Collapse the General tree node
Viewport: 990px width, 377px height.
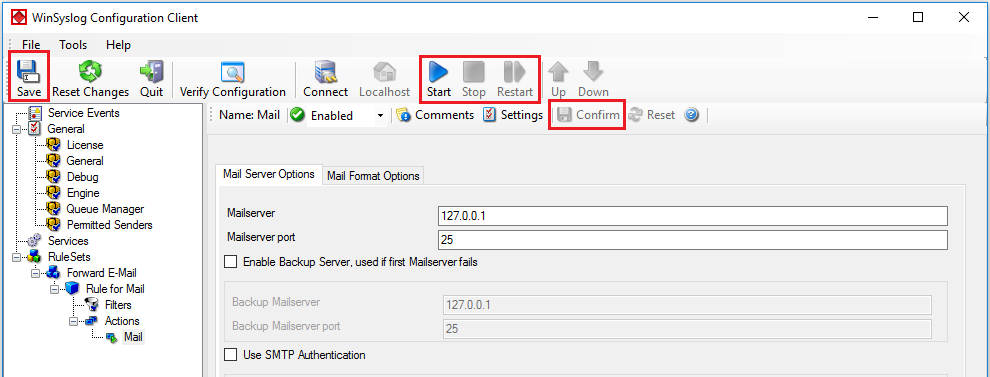pyautogui.click(x=16, y=129)
